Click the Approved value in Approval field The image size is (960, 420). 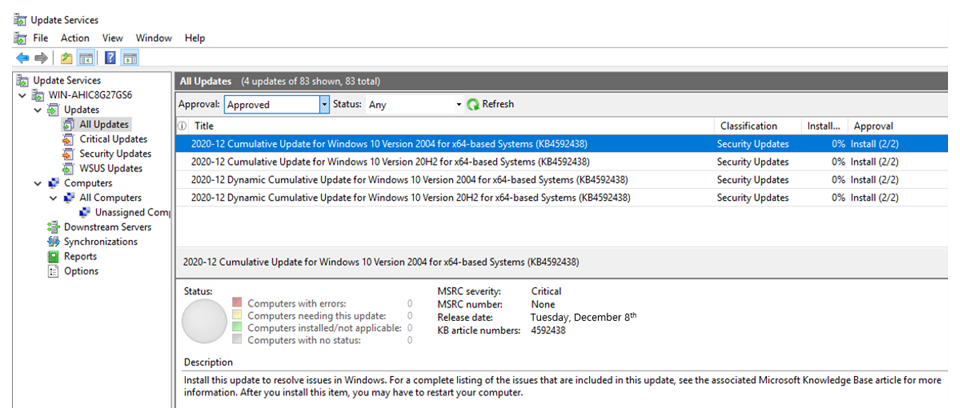(x=249, y=105)
